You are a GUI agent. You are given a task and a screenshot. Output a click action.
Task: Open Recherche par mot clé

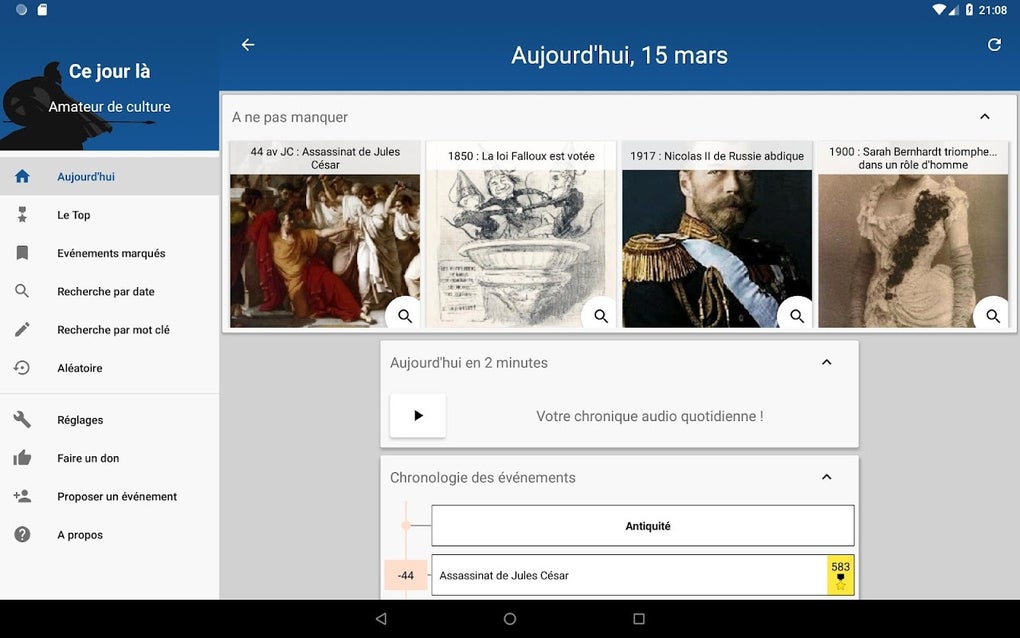click(109, 330)
